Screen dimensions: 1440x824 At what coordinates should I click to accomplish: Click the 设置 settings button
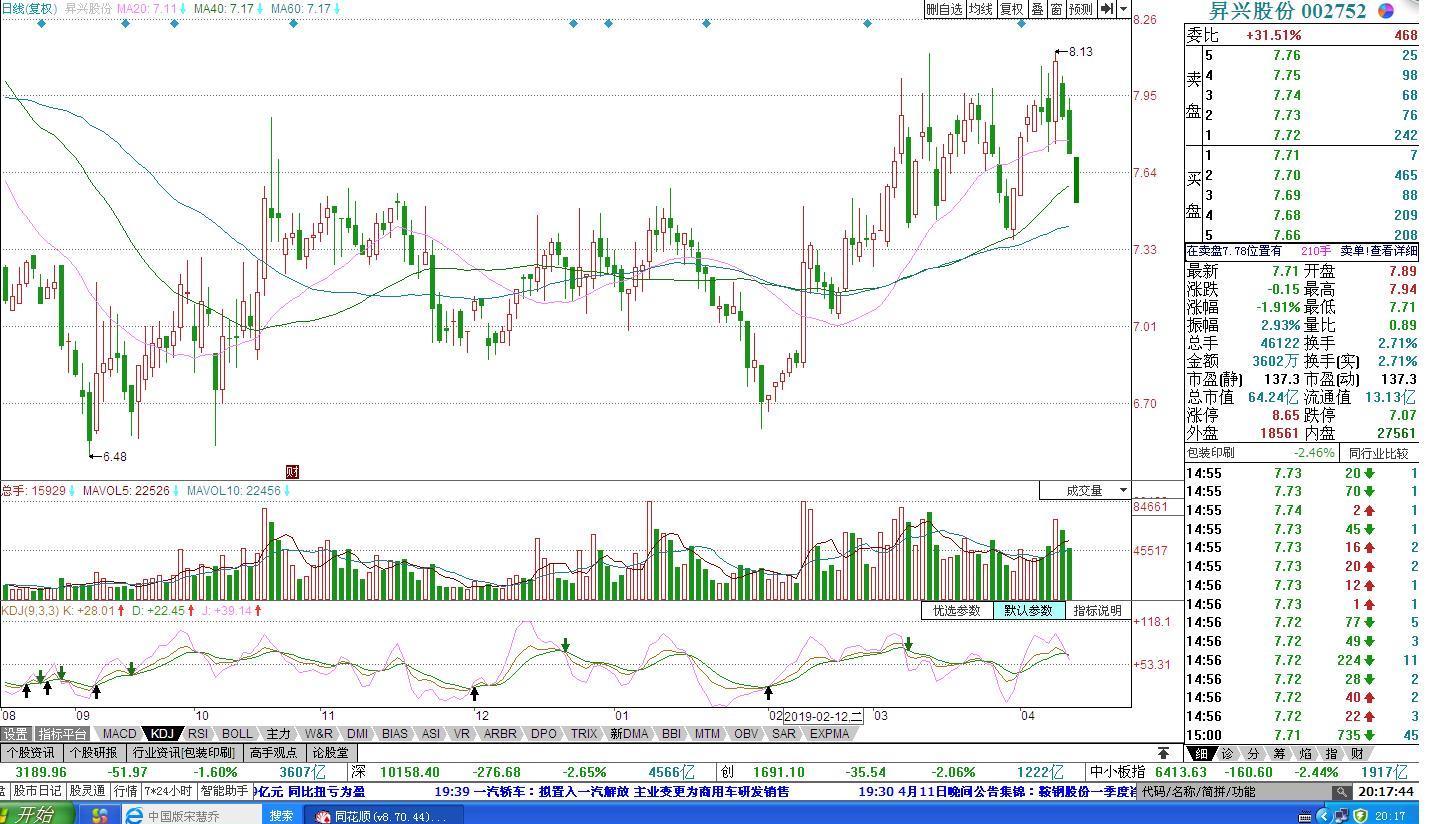pyautogui.click(x=15, y=734)
